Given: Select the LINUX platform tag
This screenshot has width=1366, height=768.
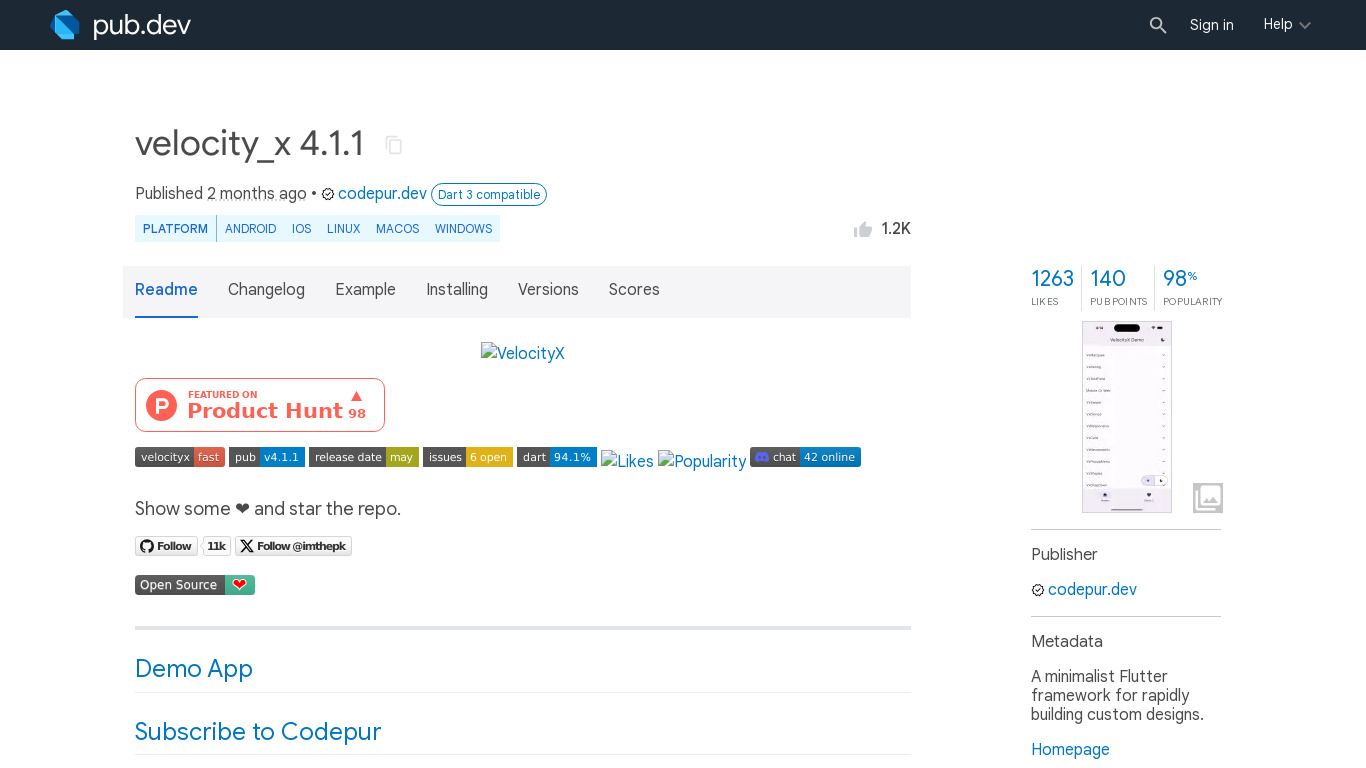Looking at the screenshot, I should coord(343,229).
